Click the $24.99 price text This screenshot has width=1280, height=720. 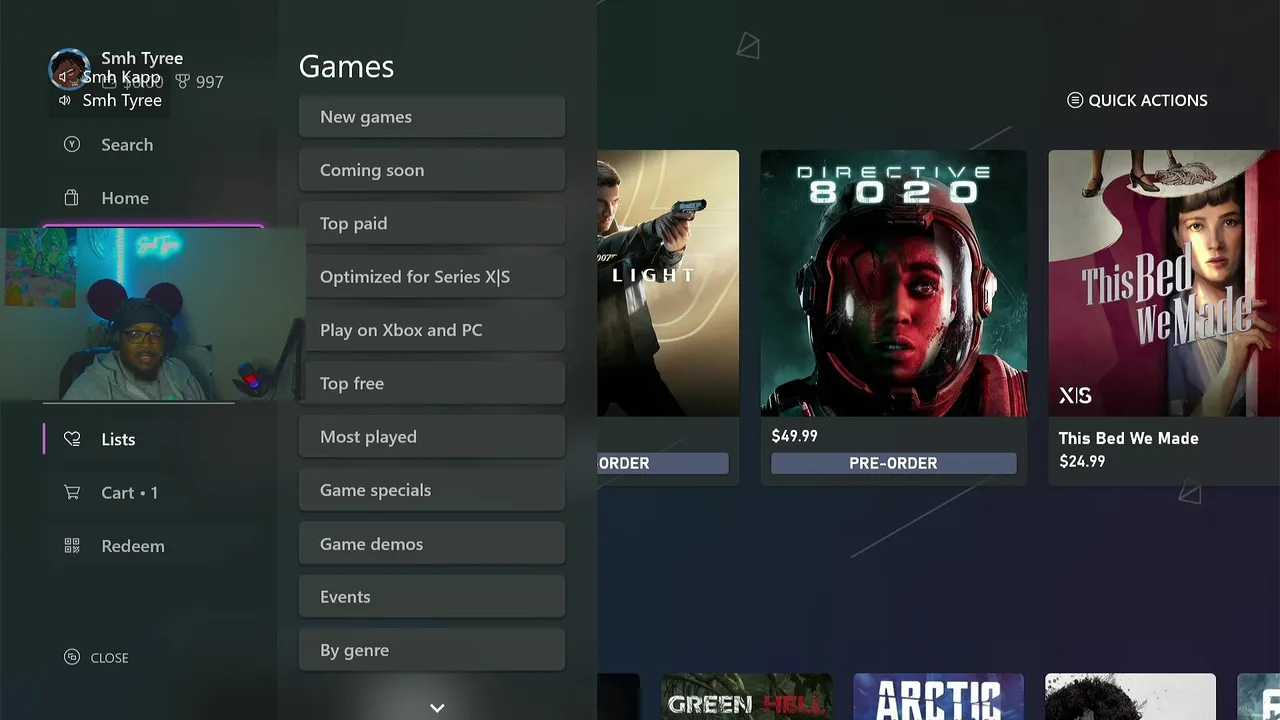pyautogui.click(x=1082, y=461)
